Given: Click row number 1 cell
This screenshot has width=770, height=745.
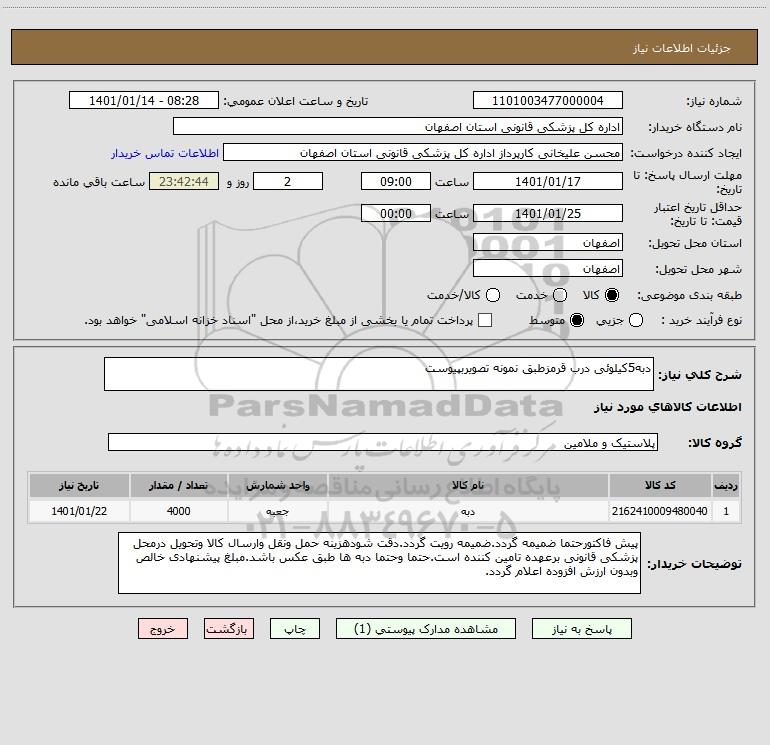Looking at the screenshot, I should click(x=726, y=511).
